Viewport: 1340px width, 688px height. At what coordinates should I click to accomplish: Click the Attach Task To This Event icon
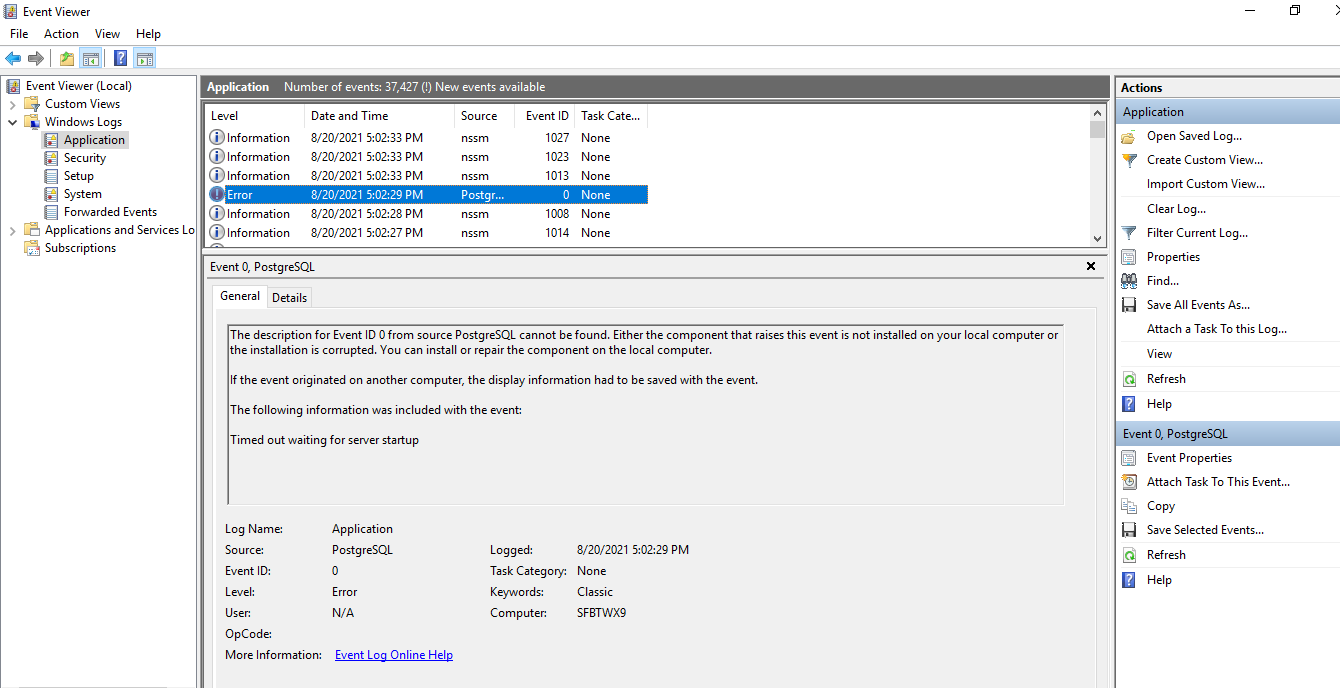(1129, 482)
